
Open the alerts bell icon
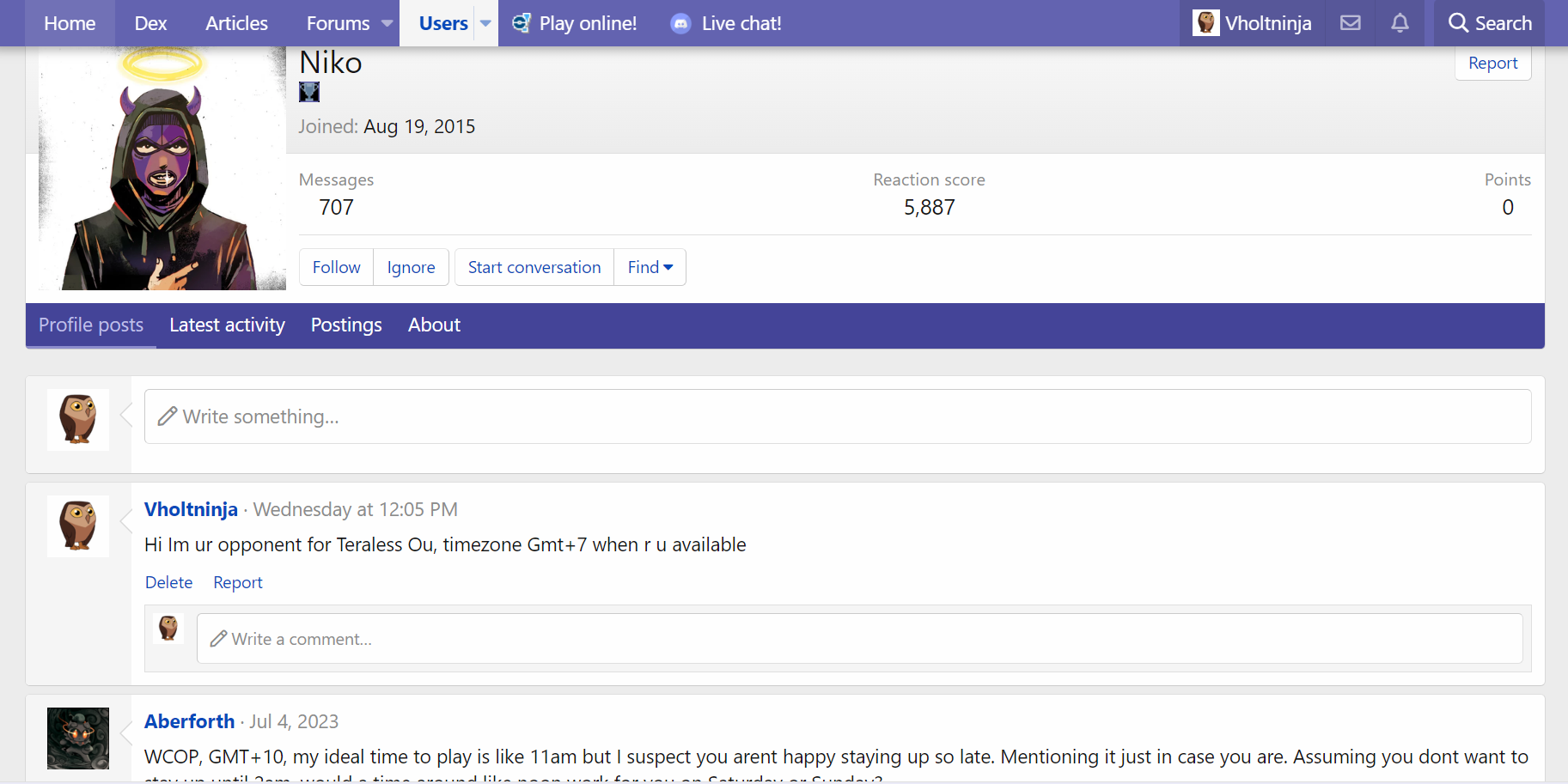coord(1400,23)
